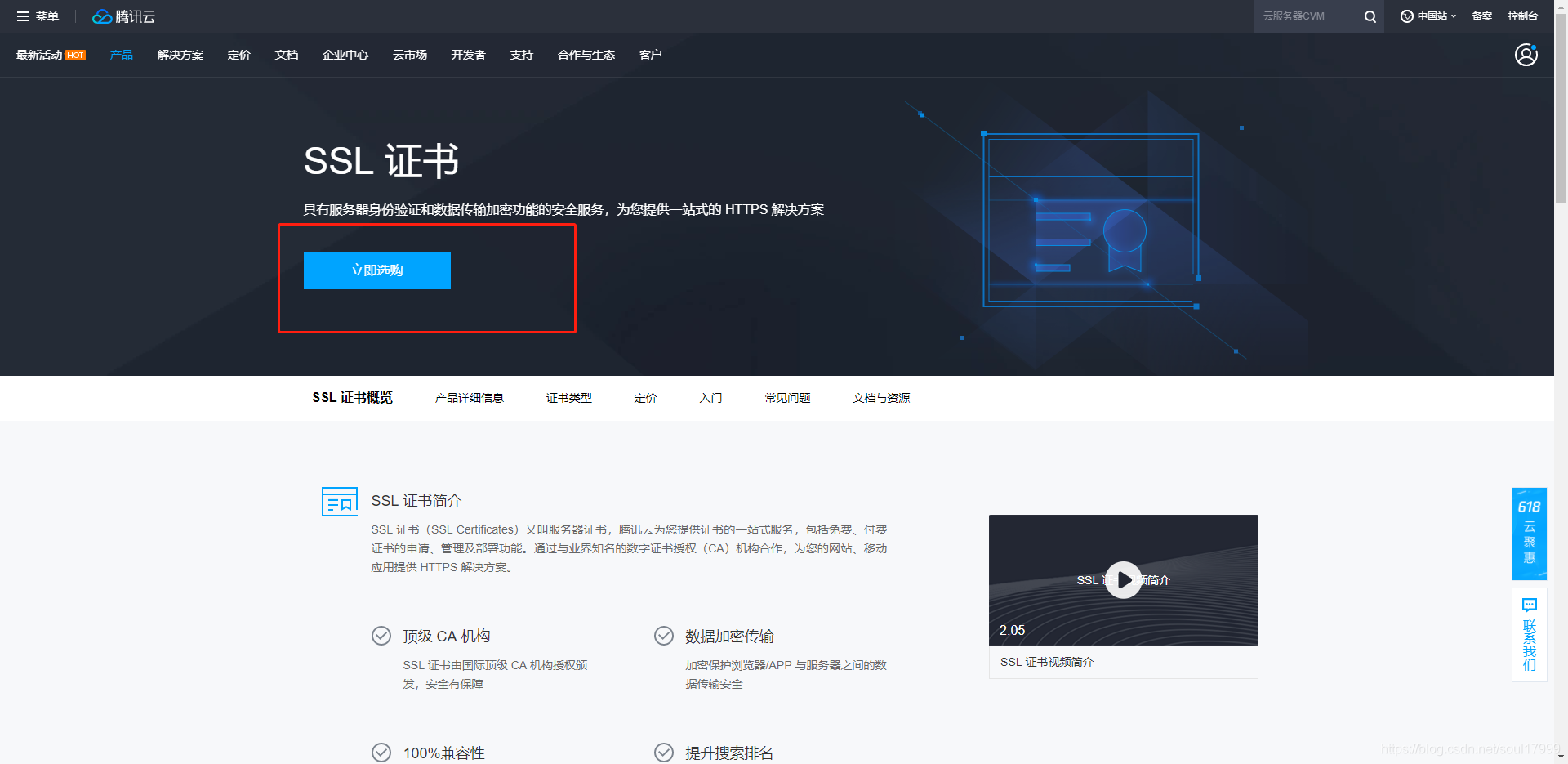This screenshot has width=1568, height=764.
Task: Open the 菜单 hamburger menu icon
Action: 23,16
